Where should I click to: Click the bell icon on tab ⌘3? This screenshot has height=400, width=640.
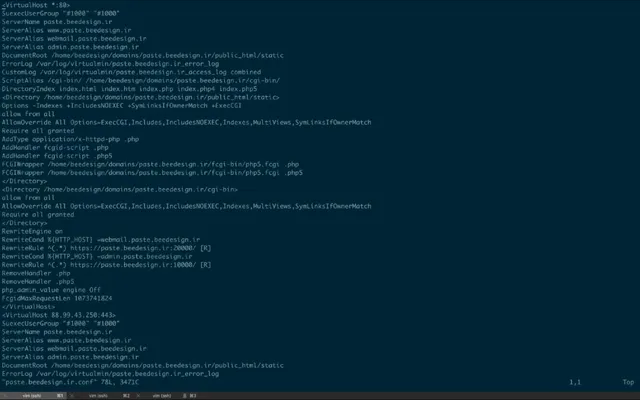[184, 396]
